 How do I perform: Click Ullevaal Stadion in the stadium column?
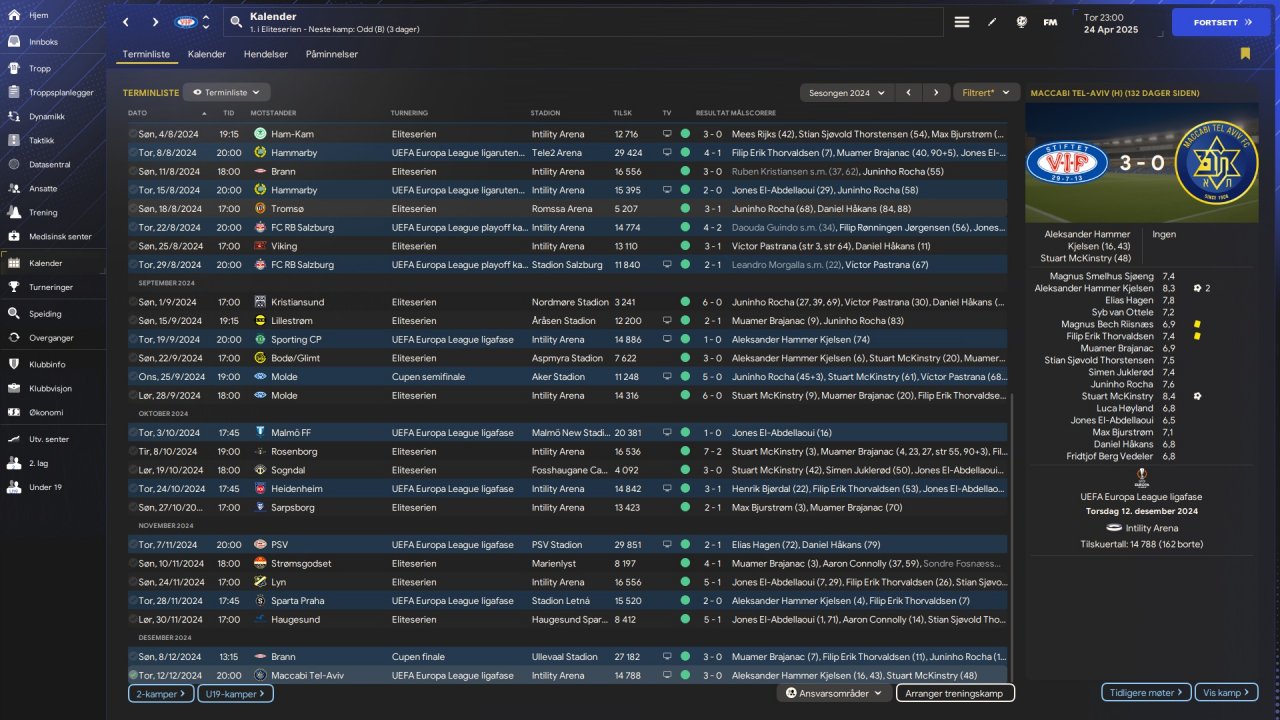pyautogui.click(x=565, y=657)
